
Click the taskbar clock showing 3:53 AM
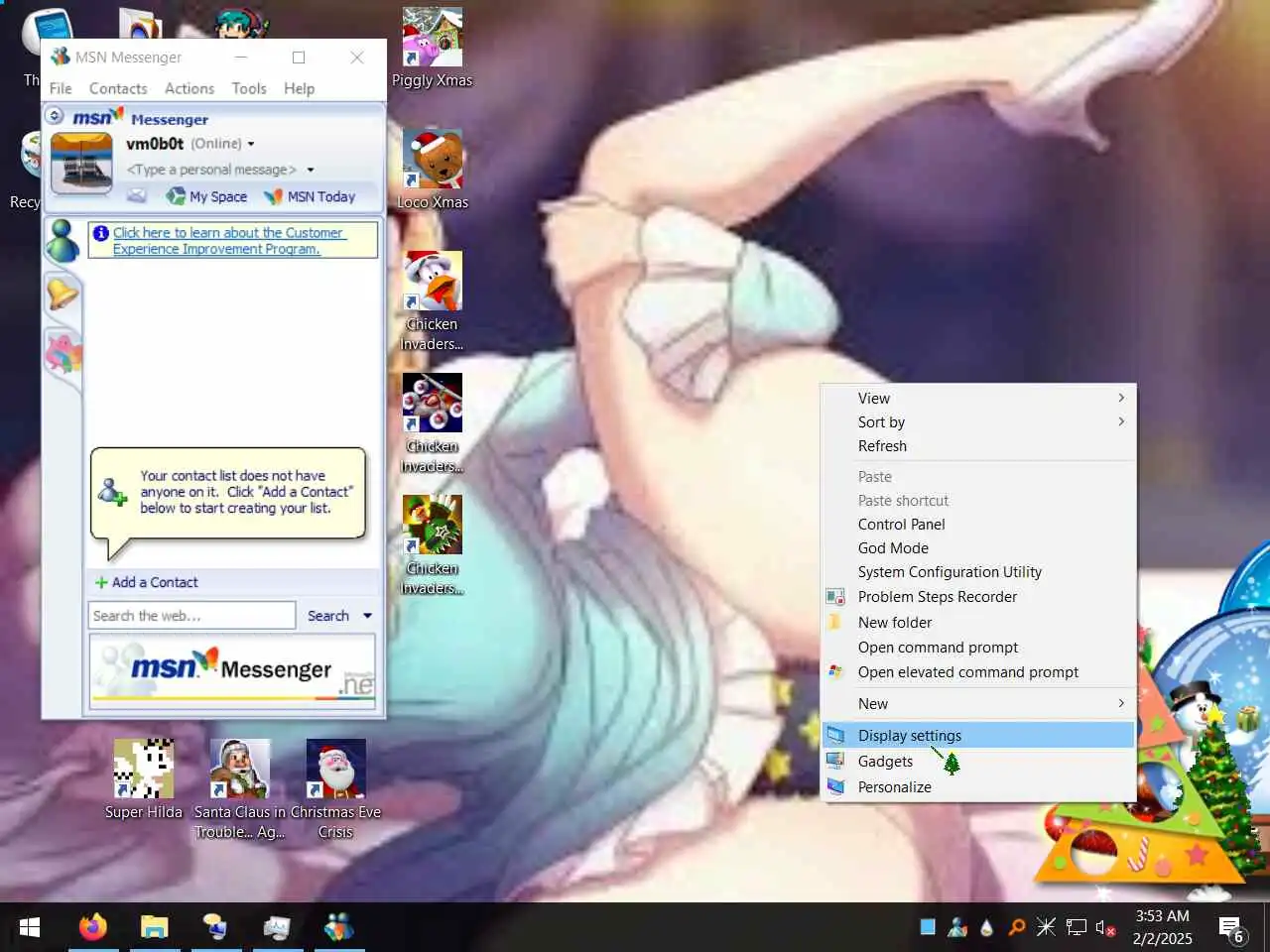[1163, 927]
